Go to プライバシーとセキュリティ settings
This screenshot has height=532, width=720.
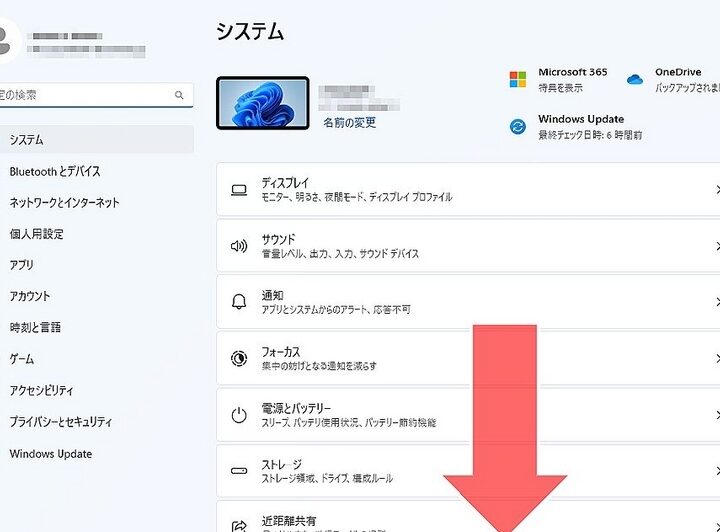pyautogui.click(x=61, y=422)
